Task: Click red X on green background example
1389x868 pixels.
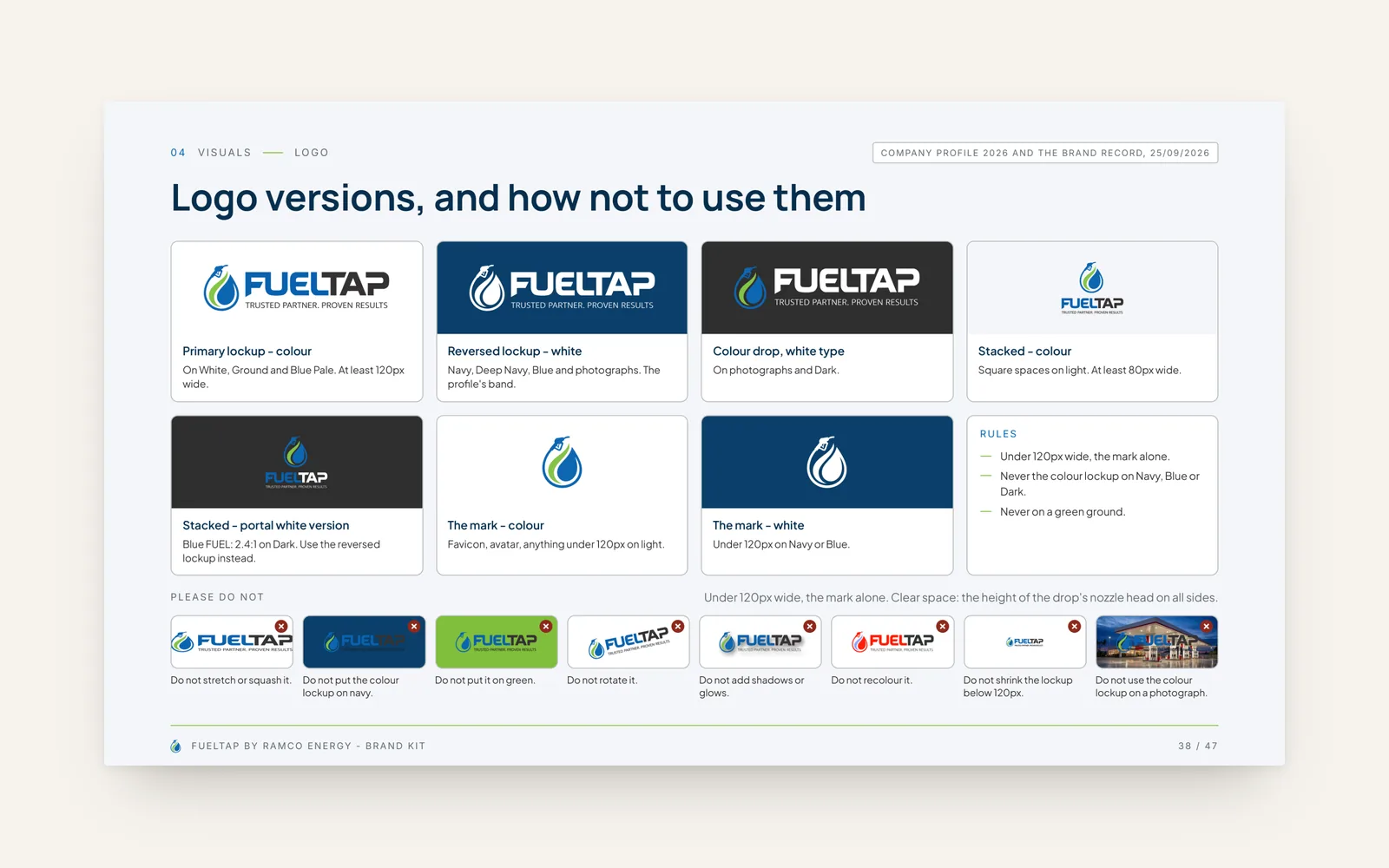Action: pyautogui.click(x=546, y=626)
